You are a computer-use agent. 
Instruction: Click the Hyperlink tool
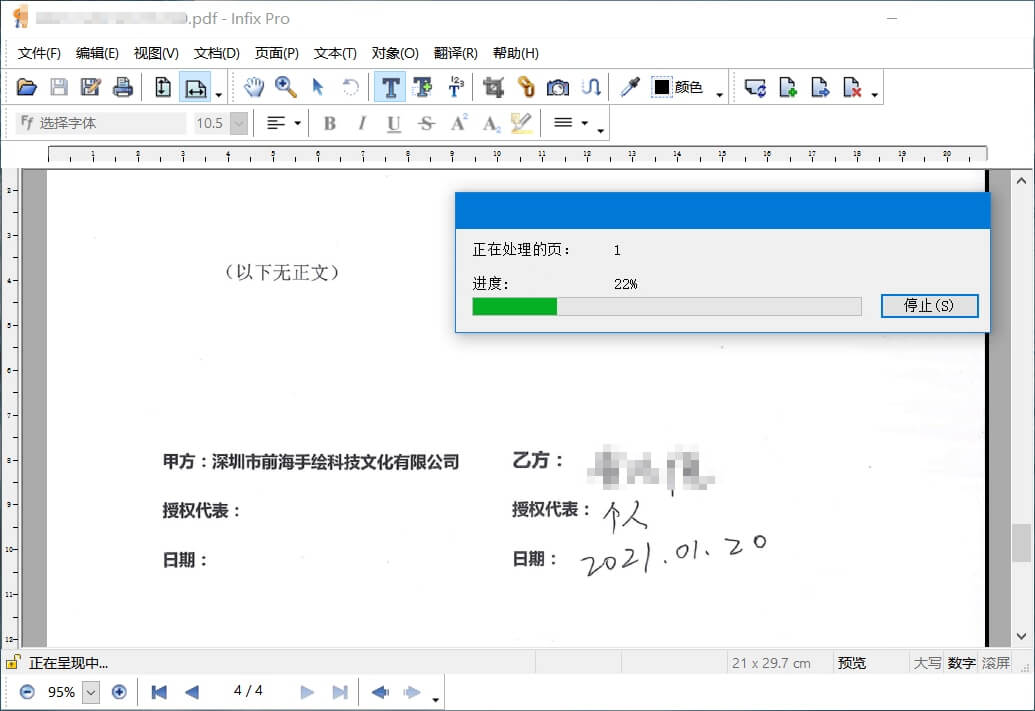pos(526,87)
